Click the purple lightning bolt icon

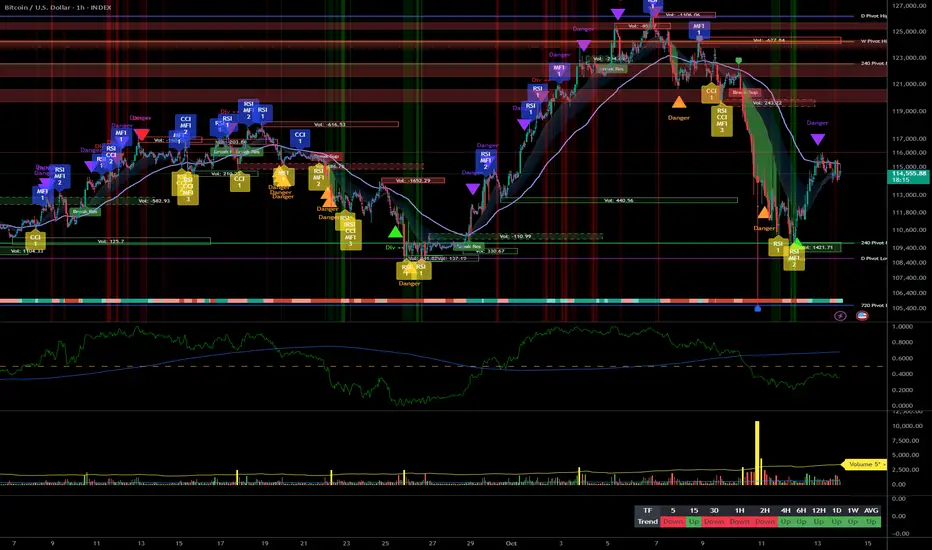coord(840,316)
